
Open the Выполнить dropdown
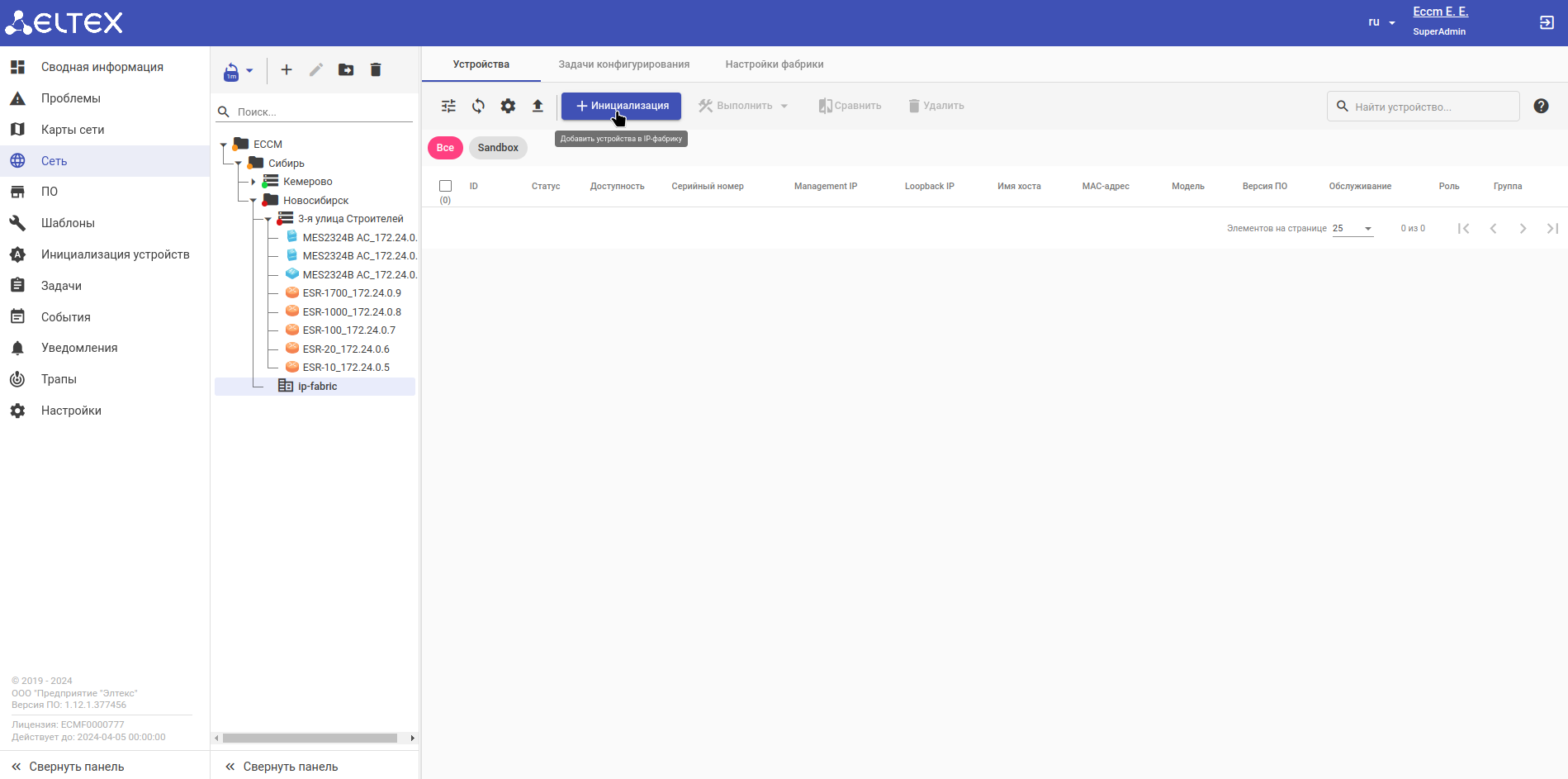tap(743, 106)
